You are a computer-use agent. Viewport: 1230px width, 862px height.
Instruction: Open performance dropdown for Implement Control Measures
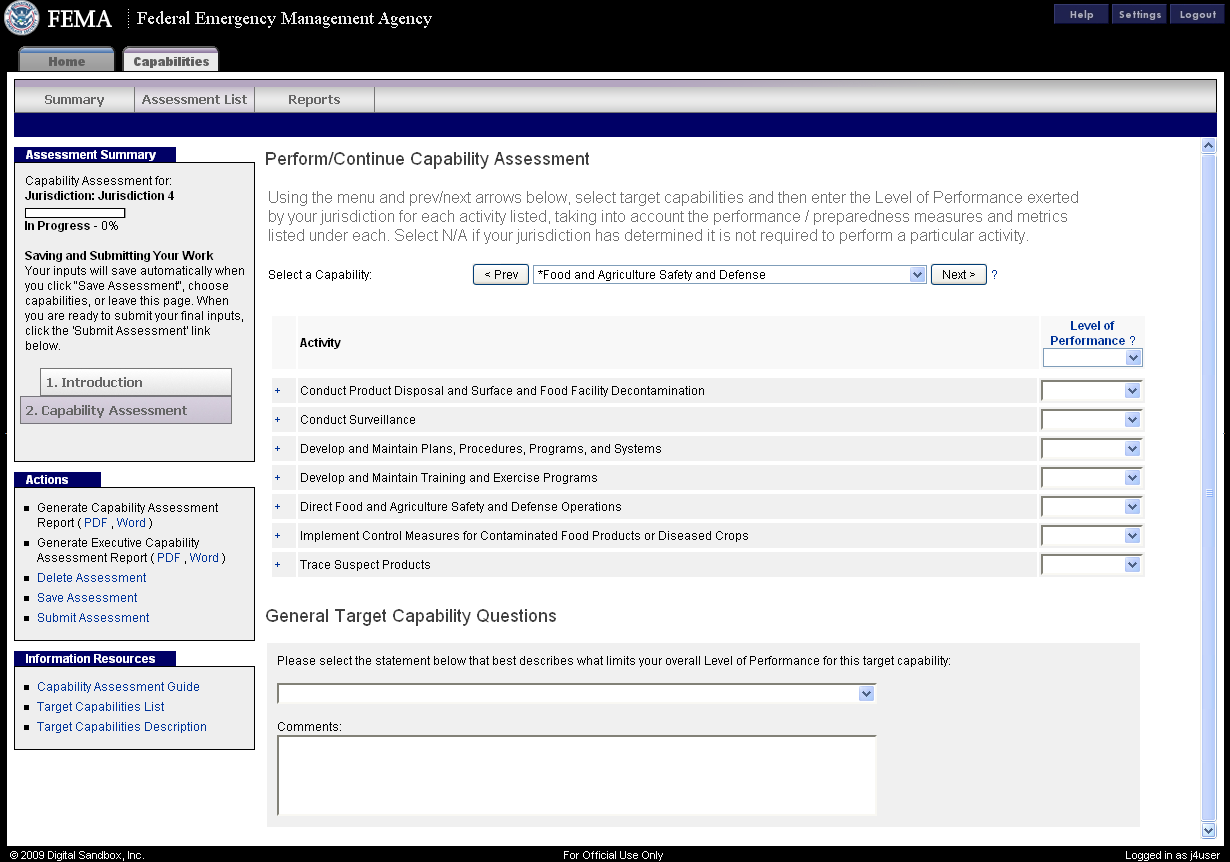[x=1091, y=536]
